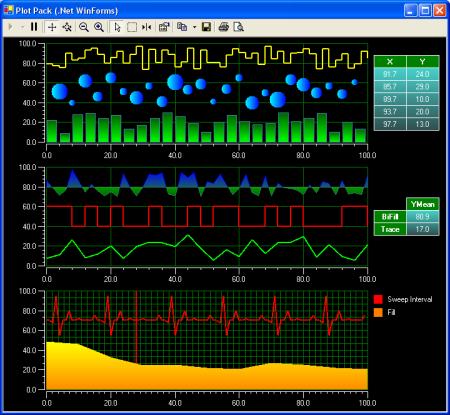Copy plot to clipboard icon
450x415 pixels.
pyautogui.click(x=182, y=27)
